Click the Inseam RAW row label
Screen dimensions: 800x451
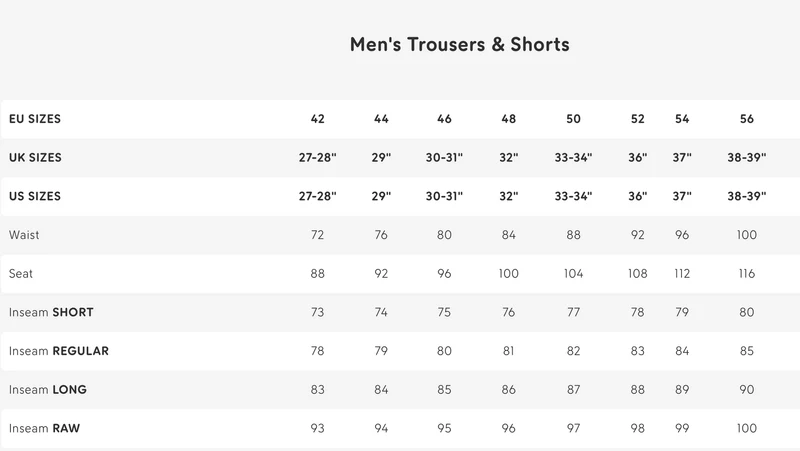pos(44,429)
